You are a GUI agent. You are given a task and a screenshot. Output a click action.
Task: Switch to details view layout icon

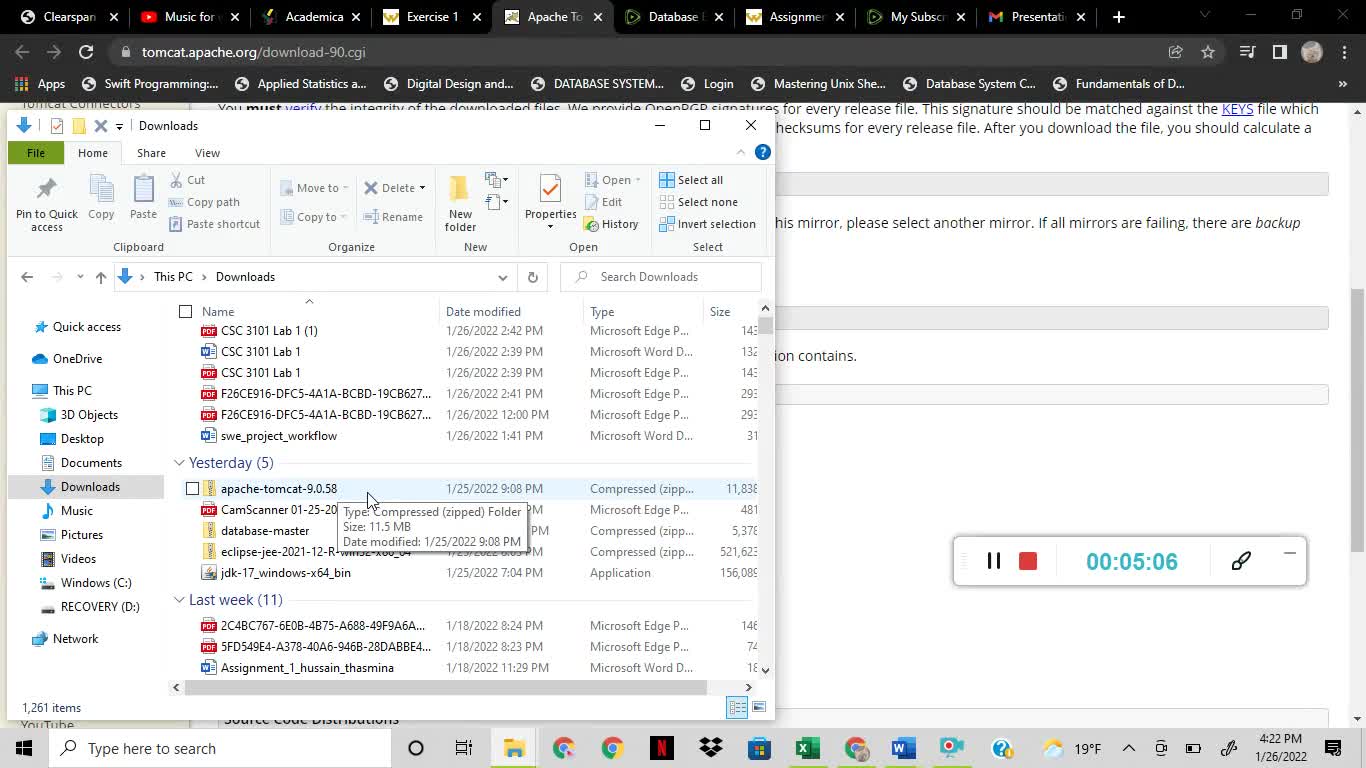[x=737, y=708]
